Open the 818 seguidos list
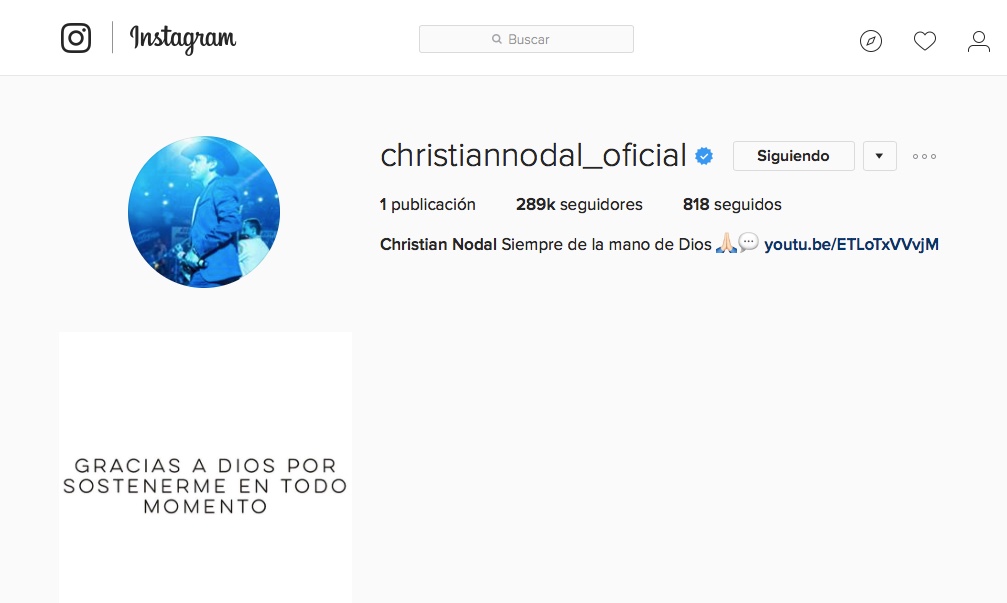This screenshot has height=603, width=1007. 732,204
